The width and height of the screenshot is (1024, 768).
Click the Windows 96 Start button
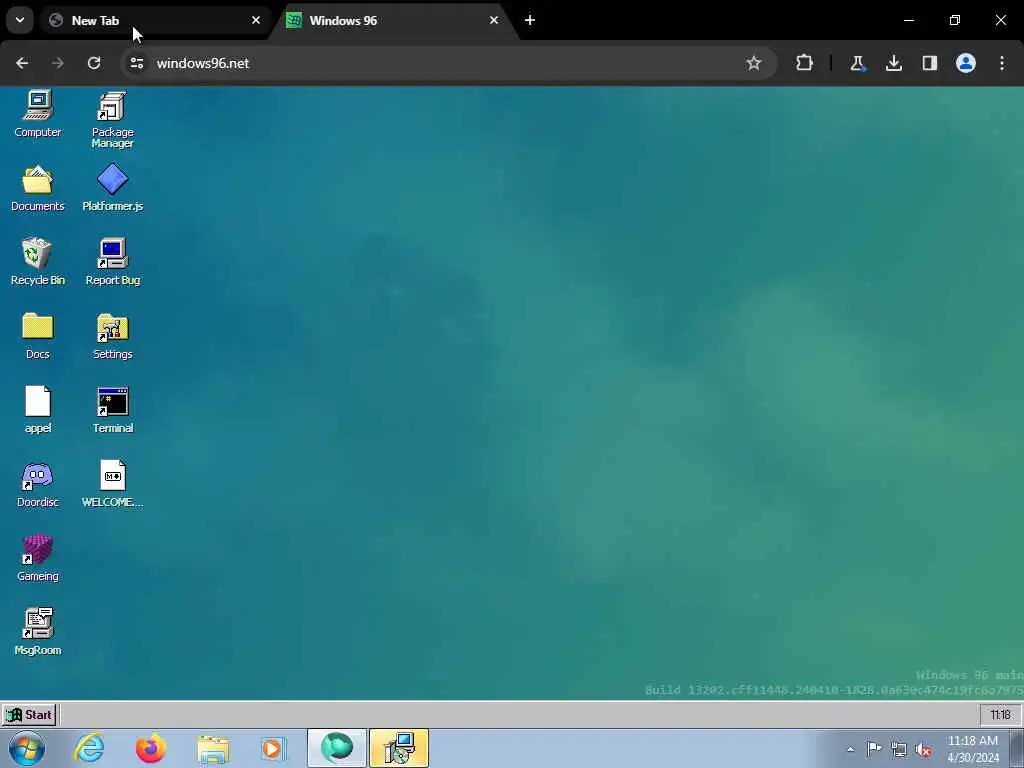pos(29,715)
